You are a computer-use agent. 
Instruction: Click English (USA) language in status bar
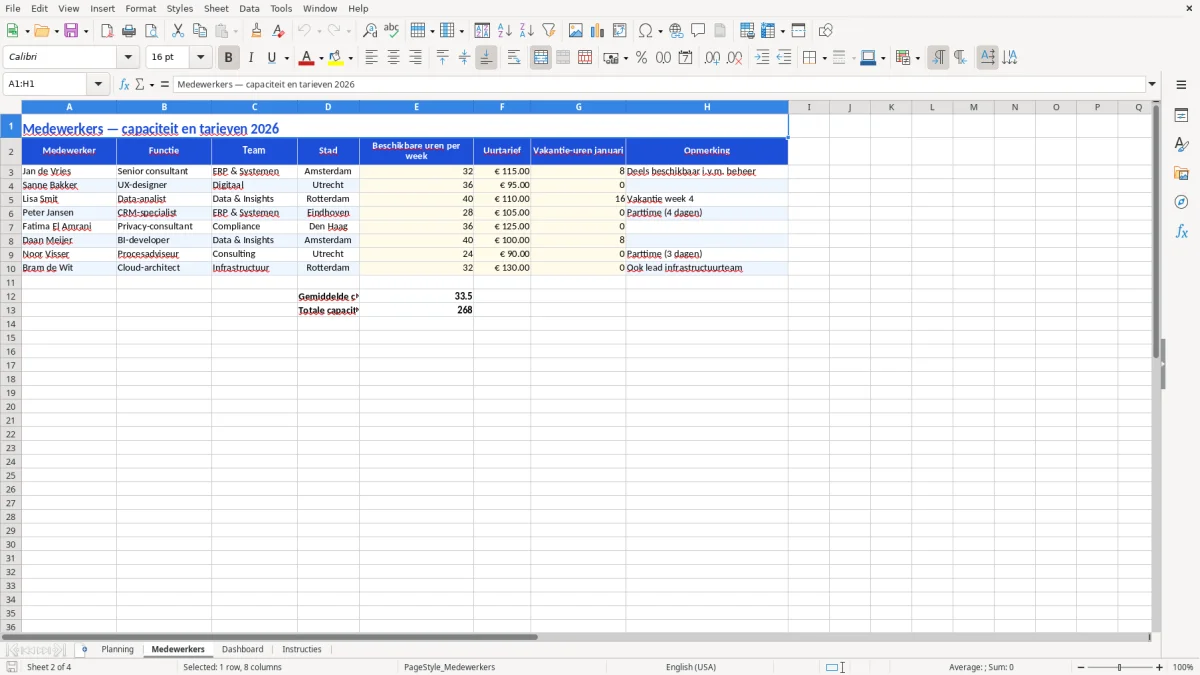tap(691, 667)
